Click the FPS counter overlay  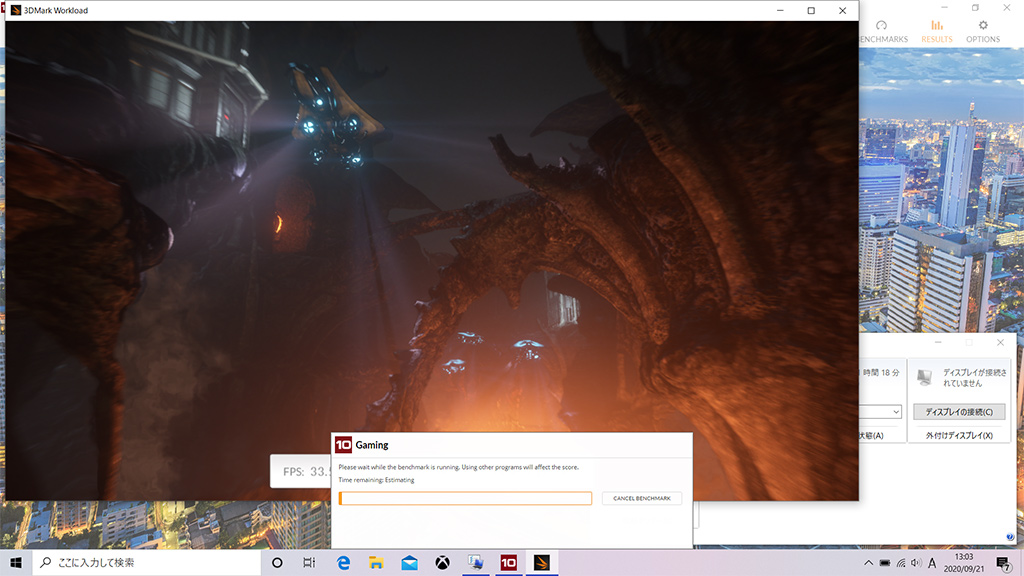point(300,471)
